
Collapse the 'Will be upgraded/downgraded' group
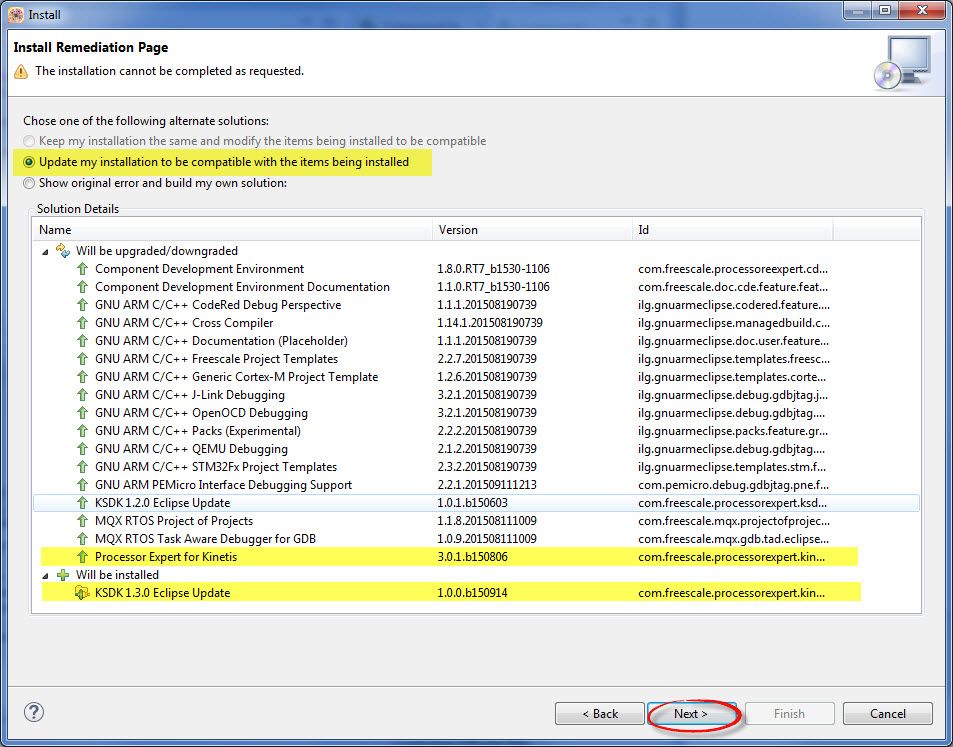(45, 251)
